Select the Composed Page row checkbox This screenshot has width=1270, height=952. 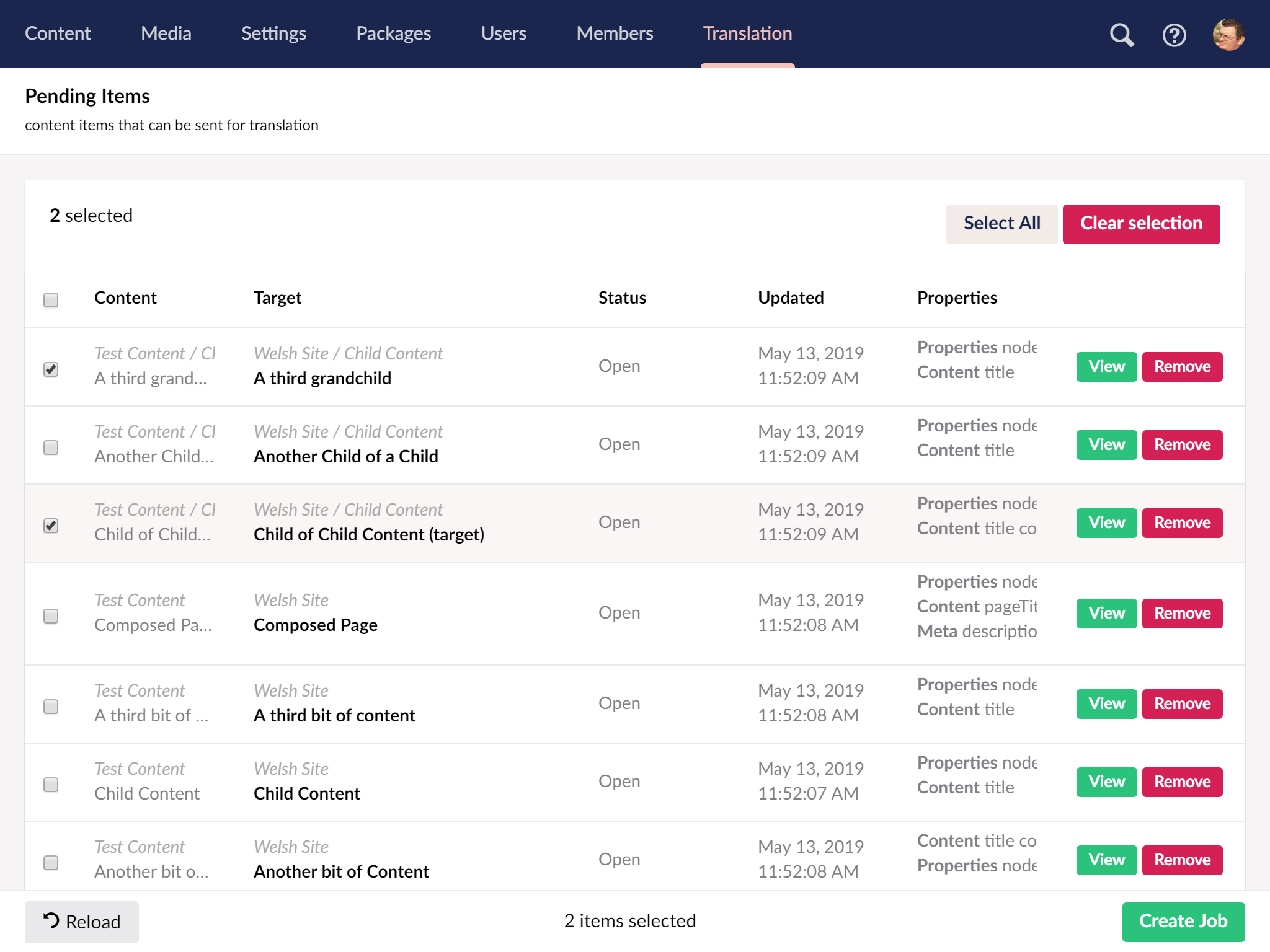(x=51, y=616)
